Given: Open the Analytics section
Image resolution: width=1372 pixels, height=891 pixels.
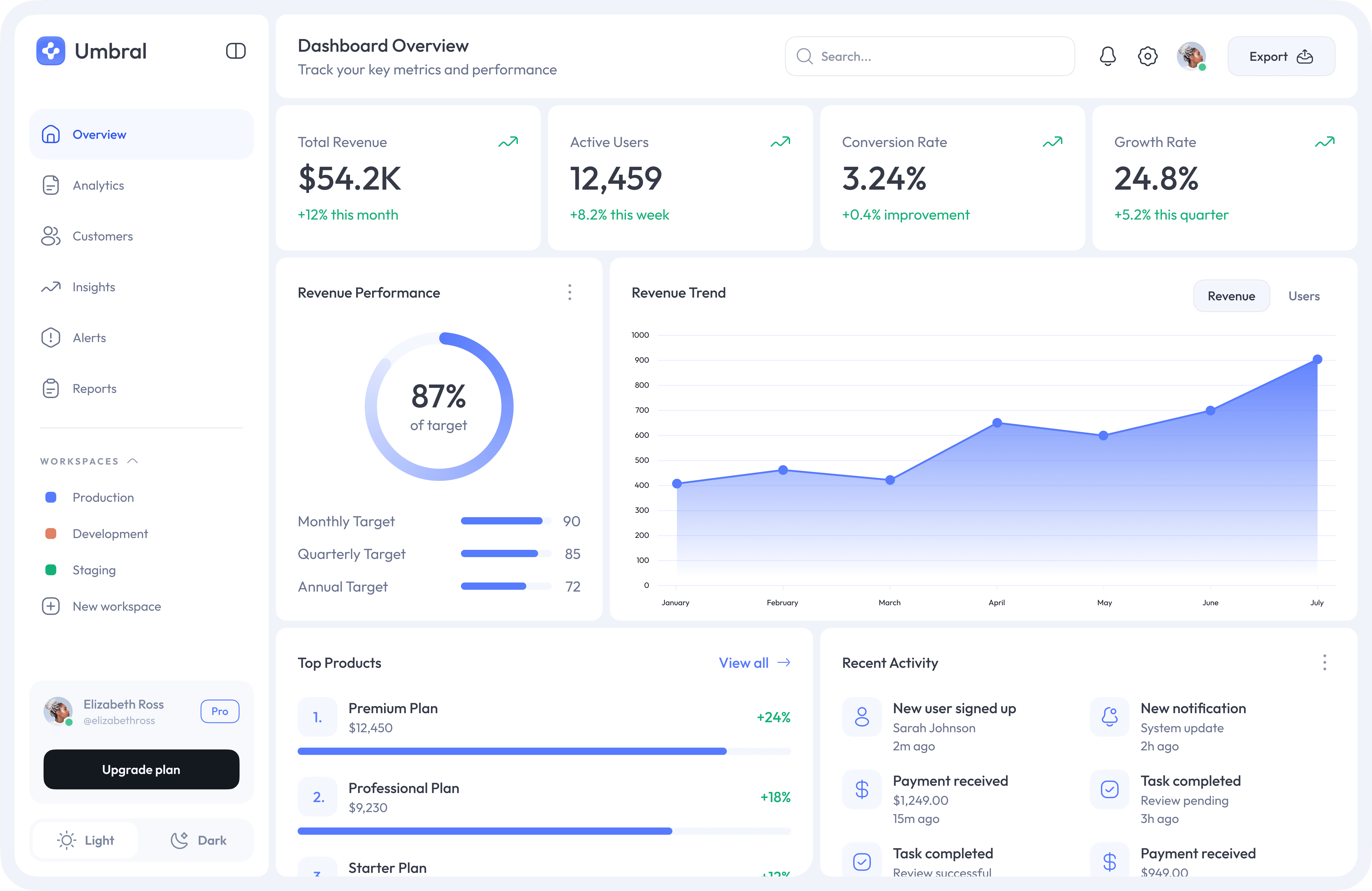Looking at the screenshot, I should pos(141,185).
